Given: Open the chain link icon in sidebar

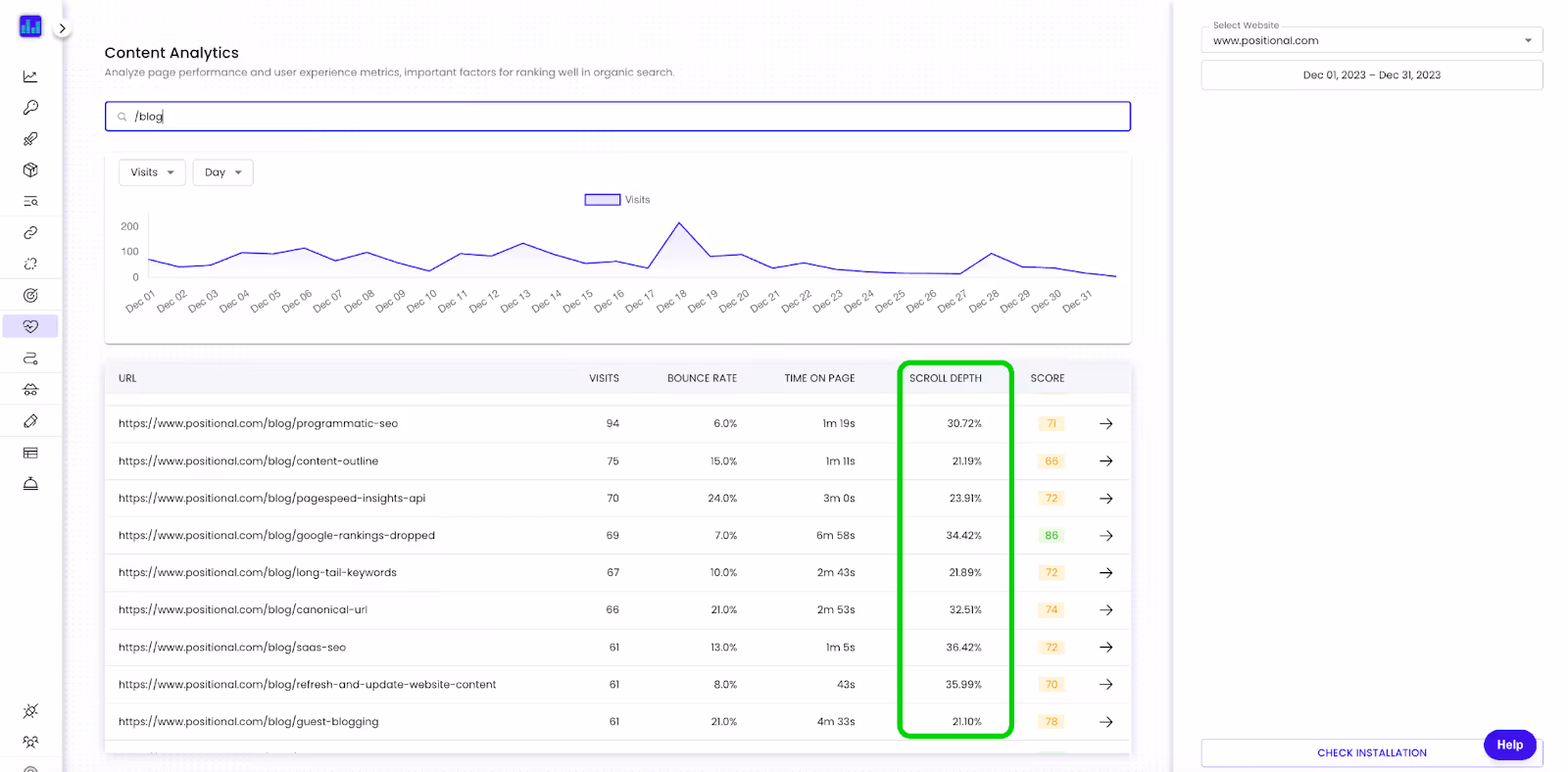Looking at the screenshot, I should point(30,233).
